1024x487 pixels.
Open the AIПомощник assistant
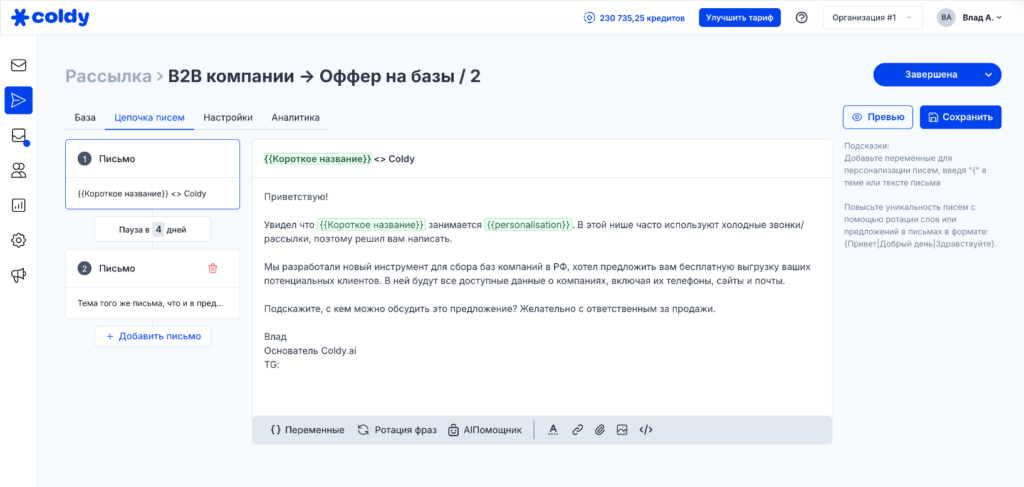[485, 430]
